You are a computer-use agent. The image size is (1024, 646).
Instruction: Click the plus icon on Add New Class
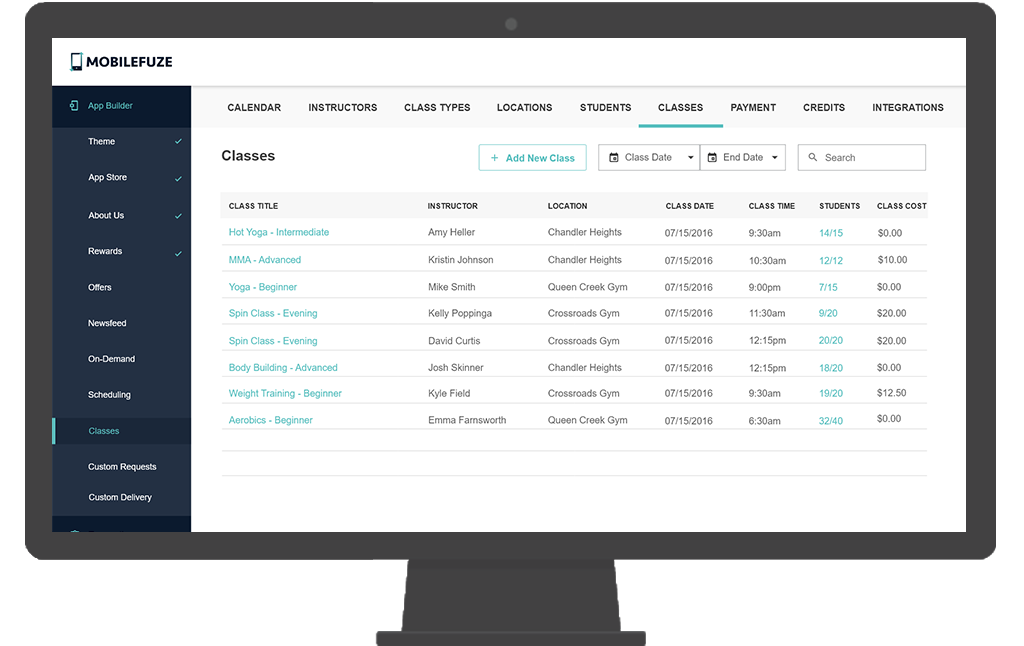(494, 158)
